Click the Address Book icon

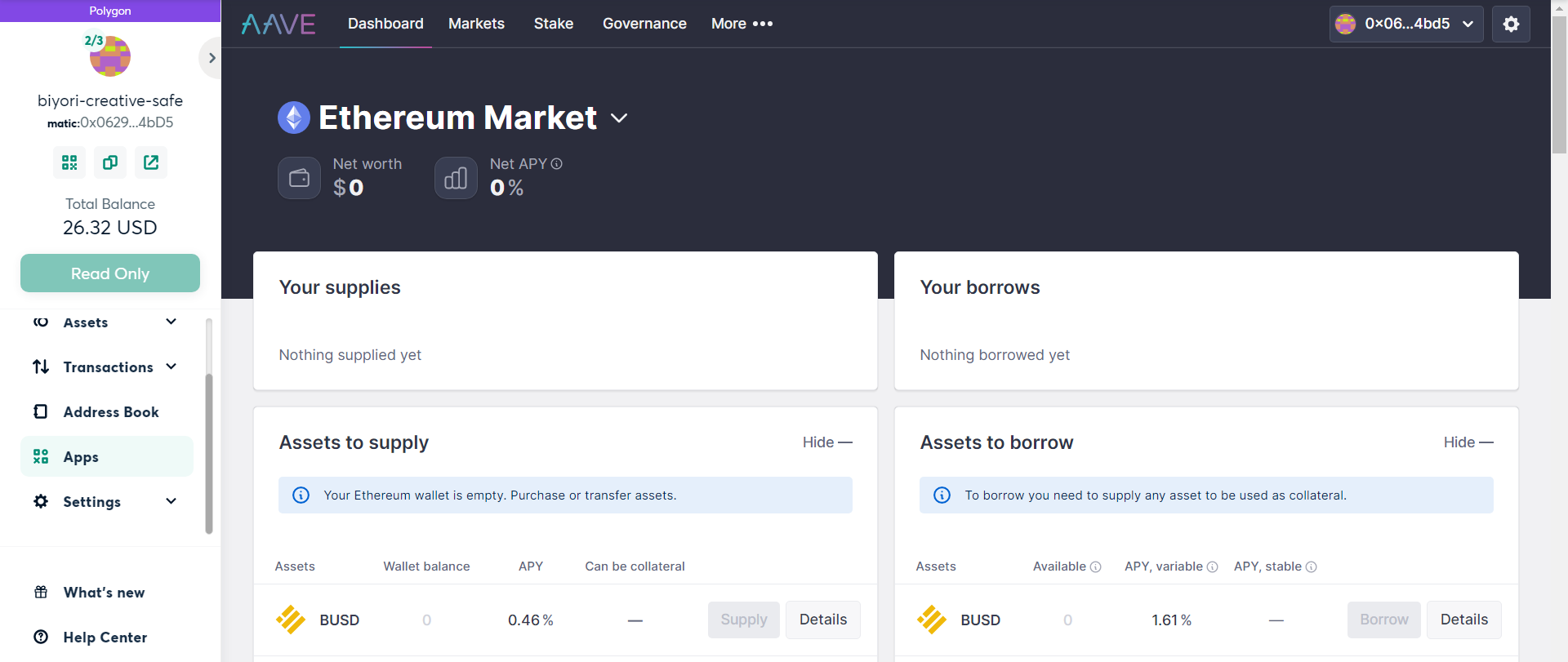(x=41, y=411)
